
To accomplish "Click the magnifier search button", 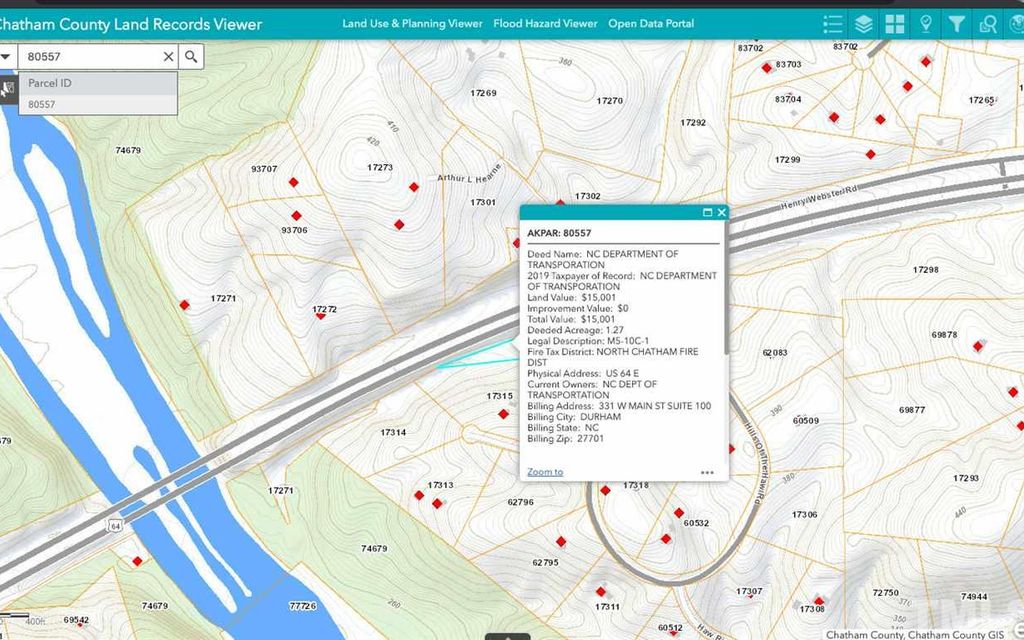I will [x=192, y=57].
